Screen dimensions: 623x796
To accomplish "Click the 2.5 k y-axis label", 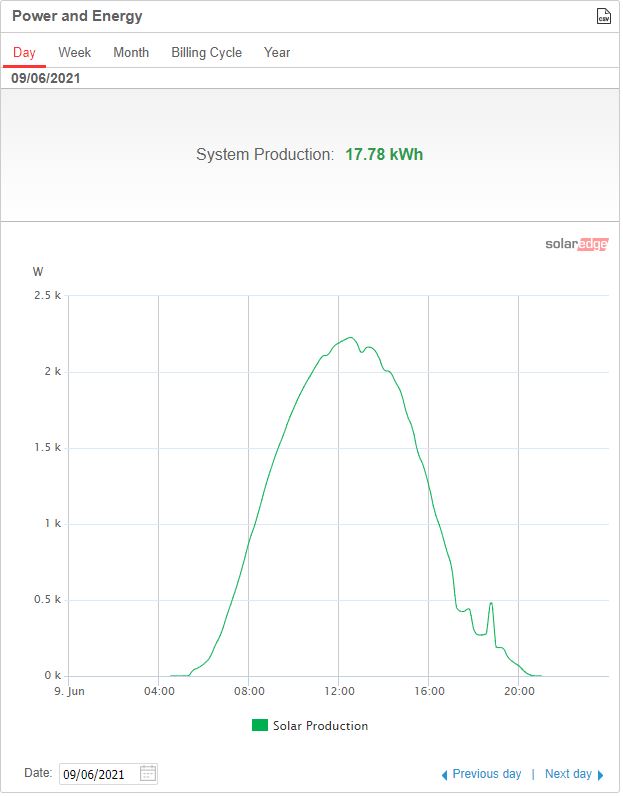I will coord(48,297).
